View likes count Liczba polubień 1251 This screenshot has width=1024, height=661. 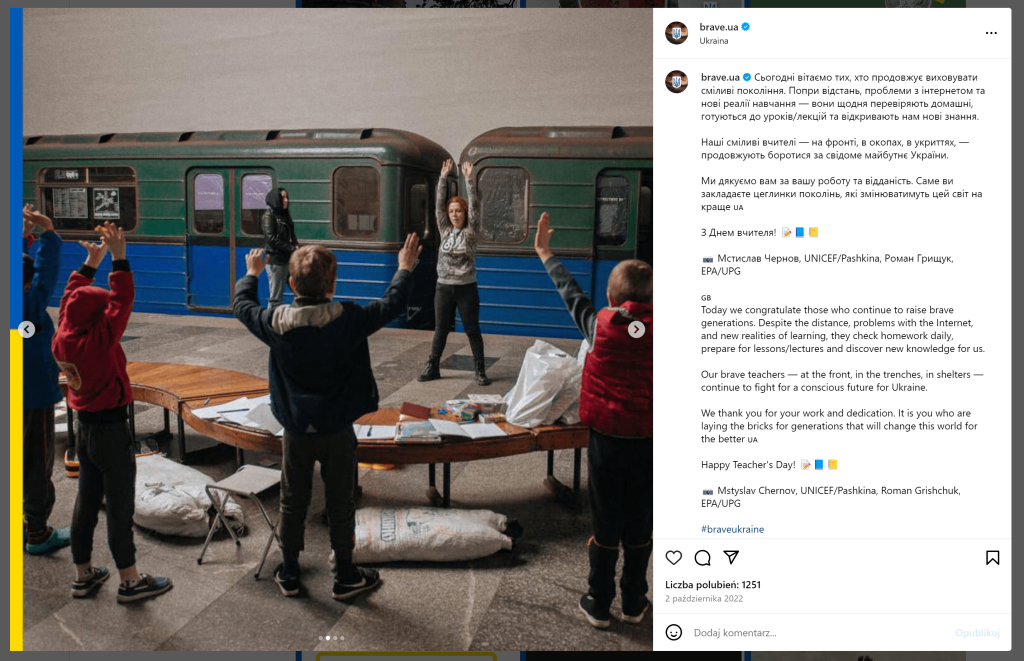click(x=712, y=585)
